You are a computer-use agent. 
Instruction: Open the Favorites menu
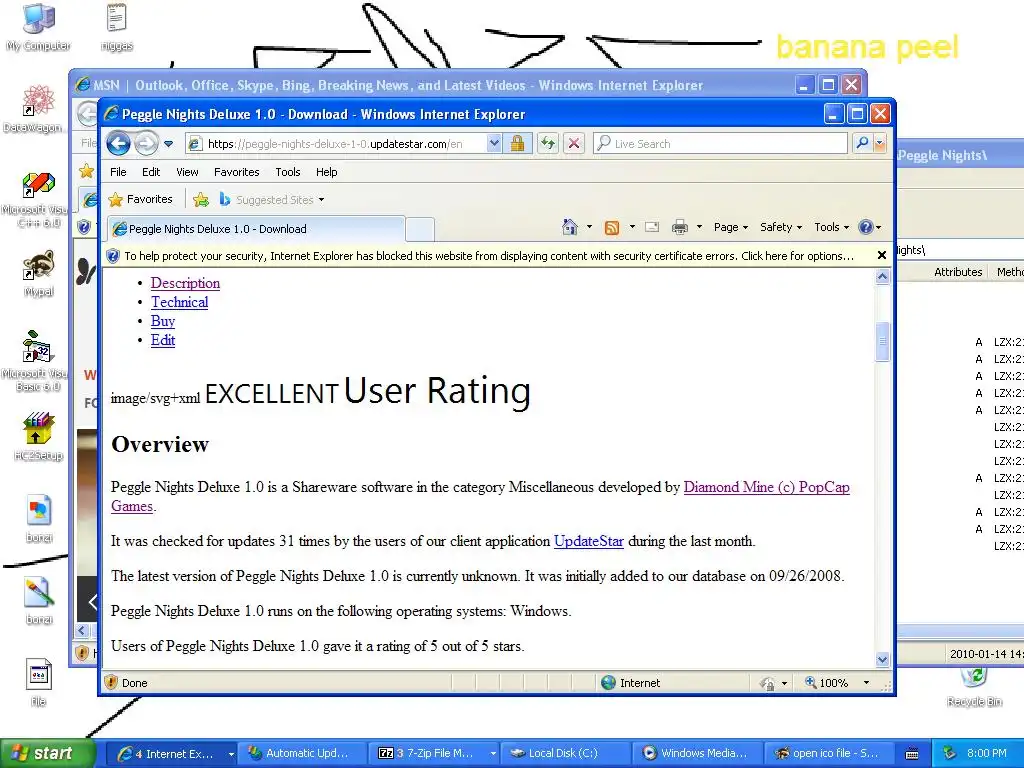pos(236,172)
